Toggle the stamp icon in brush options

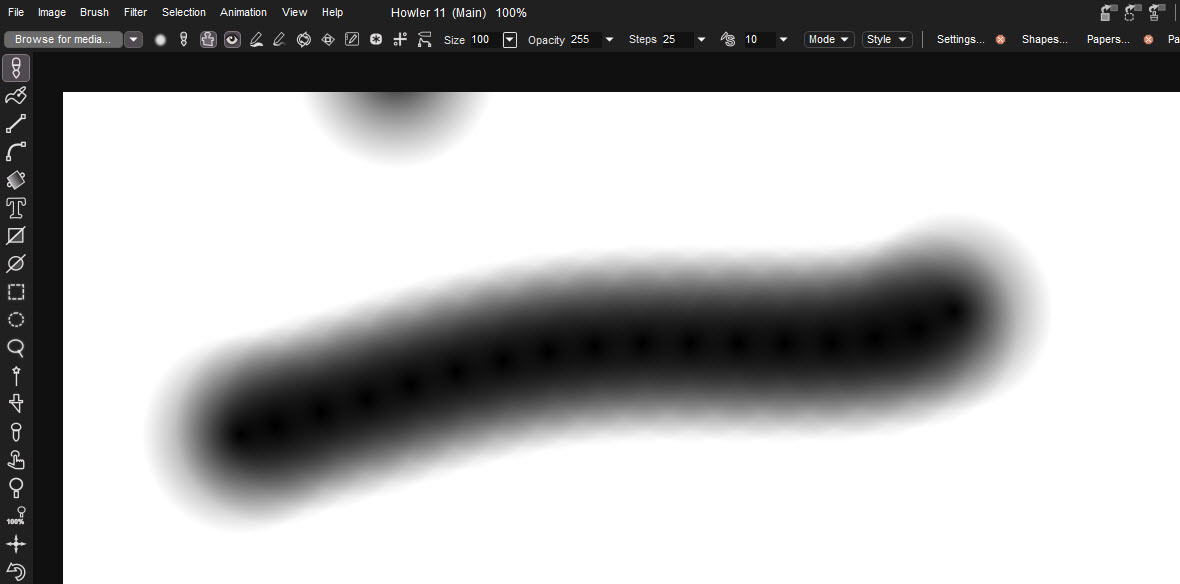pyautogui.click(x=208, y=40)
